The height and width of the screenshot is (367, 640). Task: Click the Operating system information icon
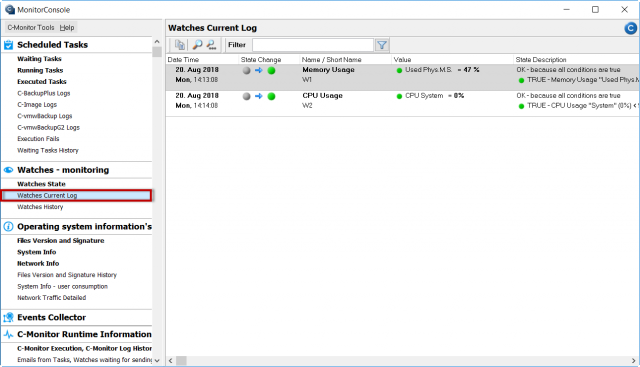coord(8,227)
